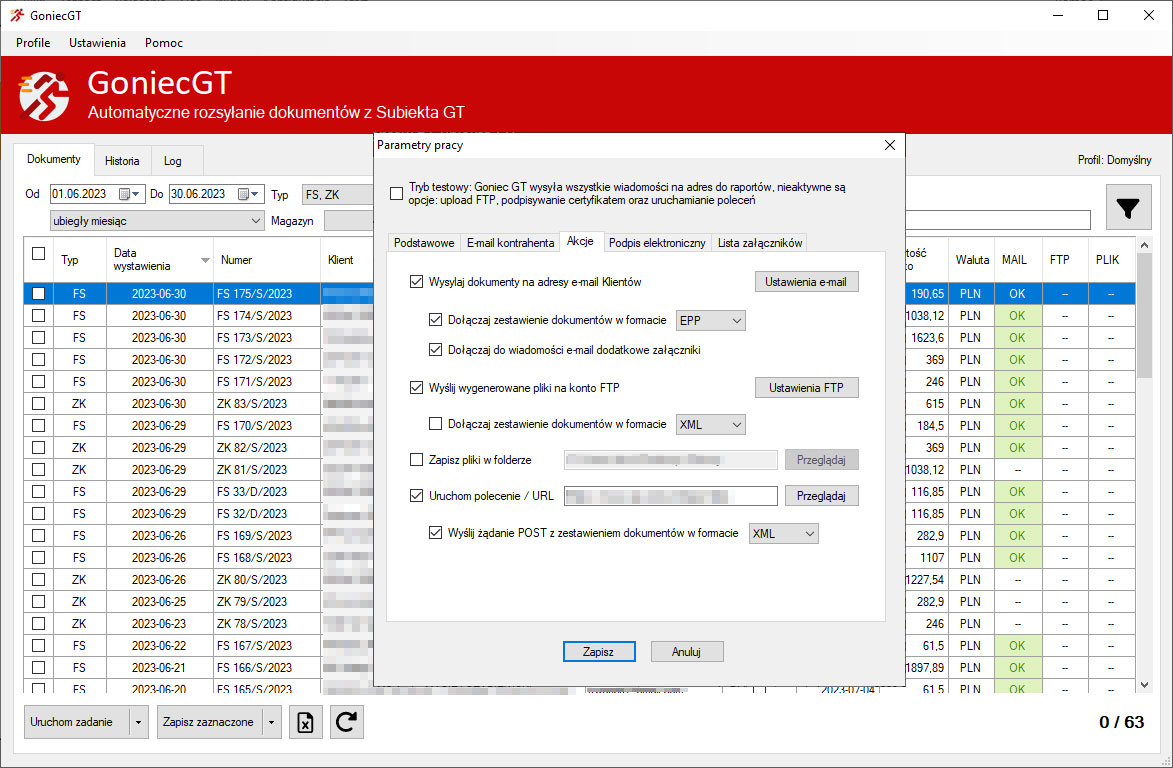
Task: Select row checkbox for FS 167/S/2023
Action: point(38,645)
